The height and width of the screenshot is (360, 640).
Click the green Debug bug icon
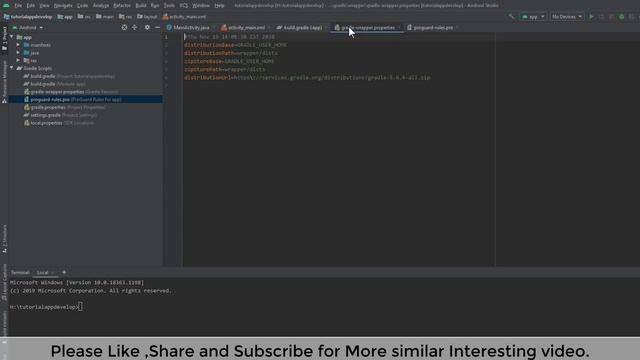622,17
